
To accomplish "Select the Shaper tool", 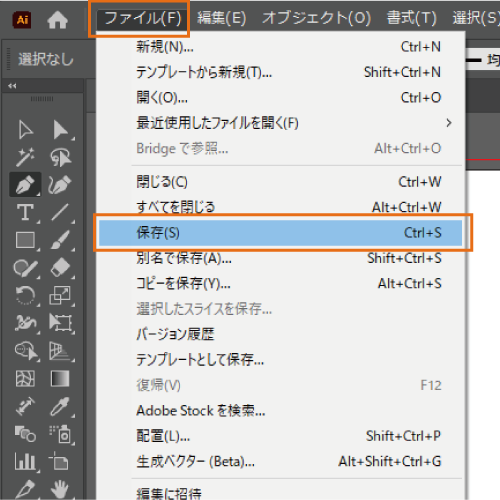I will tap(25, 268).
